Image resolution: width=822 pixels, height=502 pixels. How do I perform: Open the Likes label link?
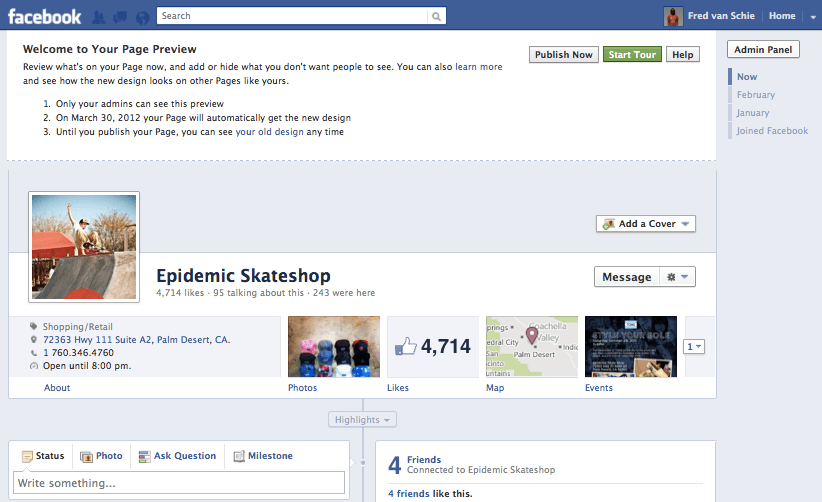click(x=398, y=388)
